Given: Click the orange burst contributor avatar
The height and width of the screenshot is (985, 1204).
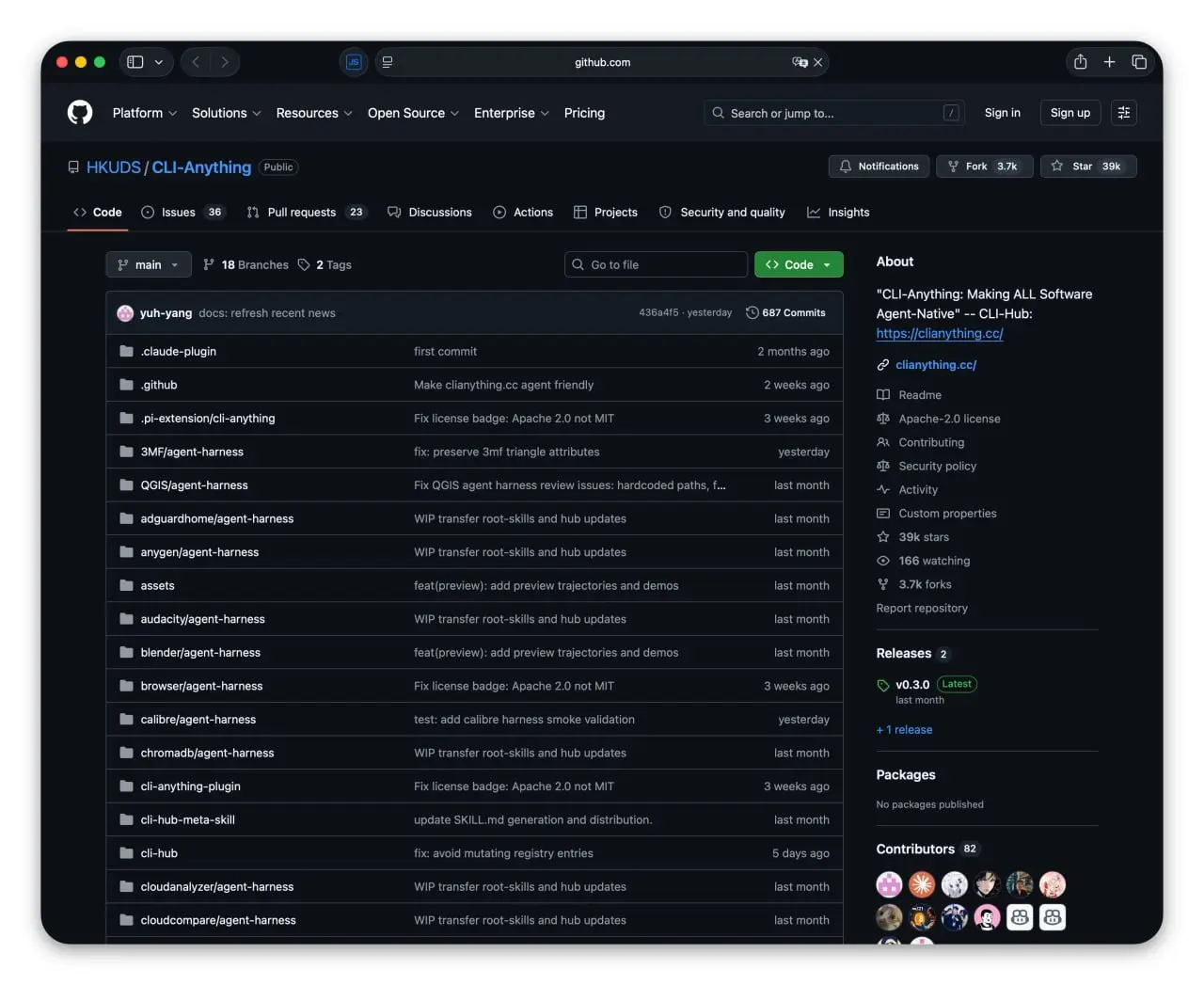Looking at the screenshot, I should (922, 884).
